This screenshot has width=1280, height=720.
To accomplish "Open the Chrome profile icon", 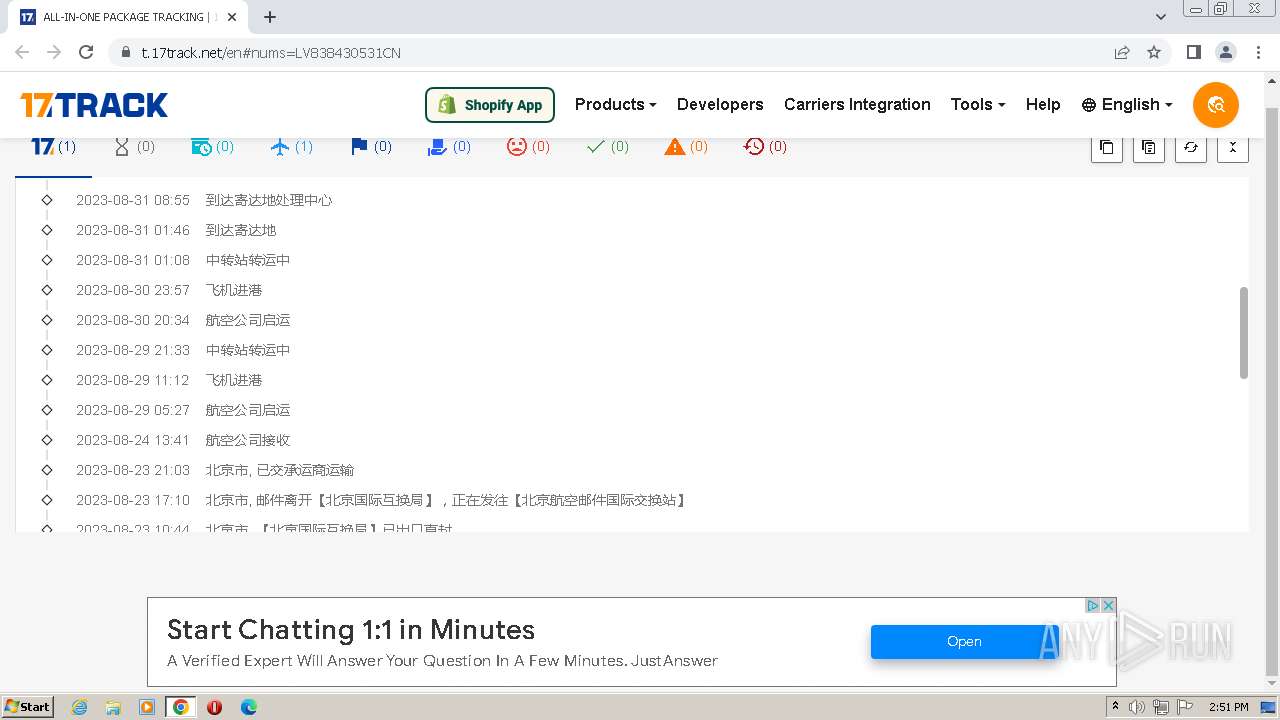I will [x=1225, y=52].
